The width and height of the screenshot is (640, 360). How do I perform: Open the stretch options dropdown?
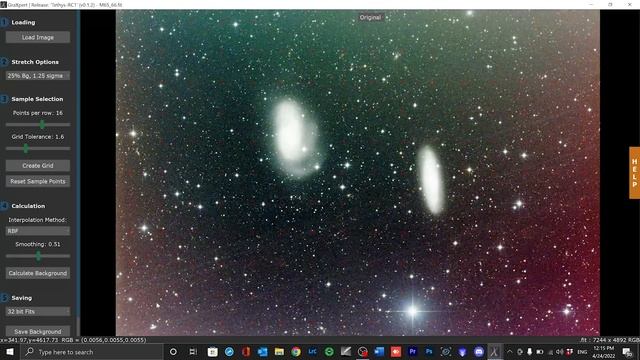click(38, 76)
